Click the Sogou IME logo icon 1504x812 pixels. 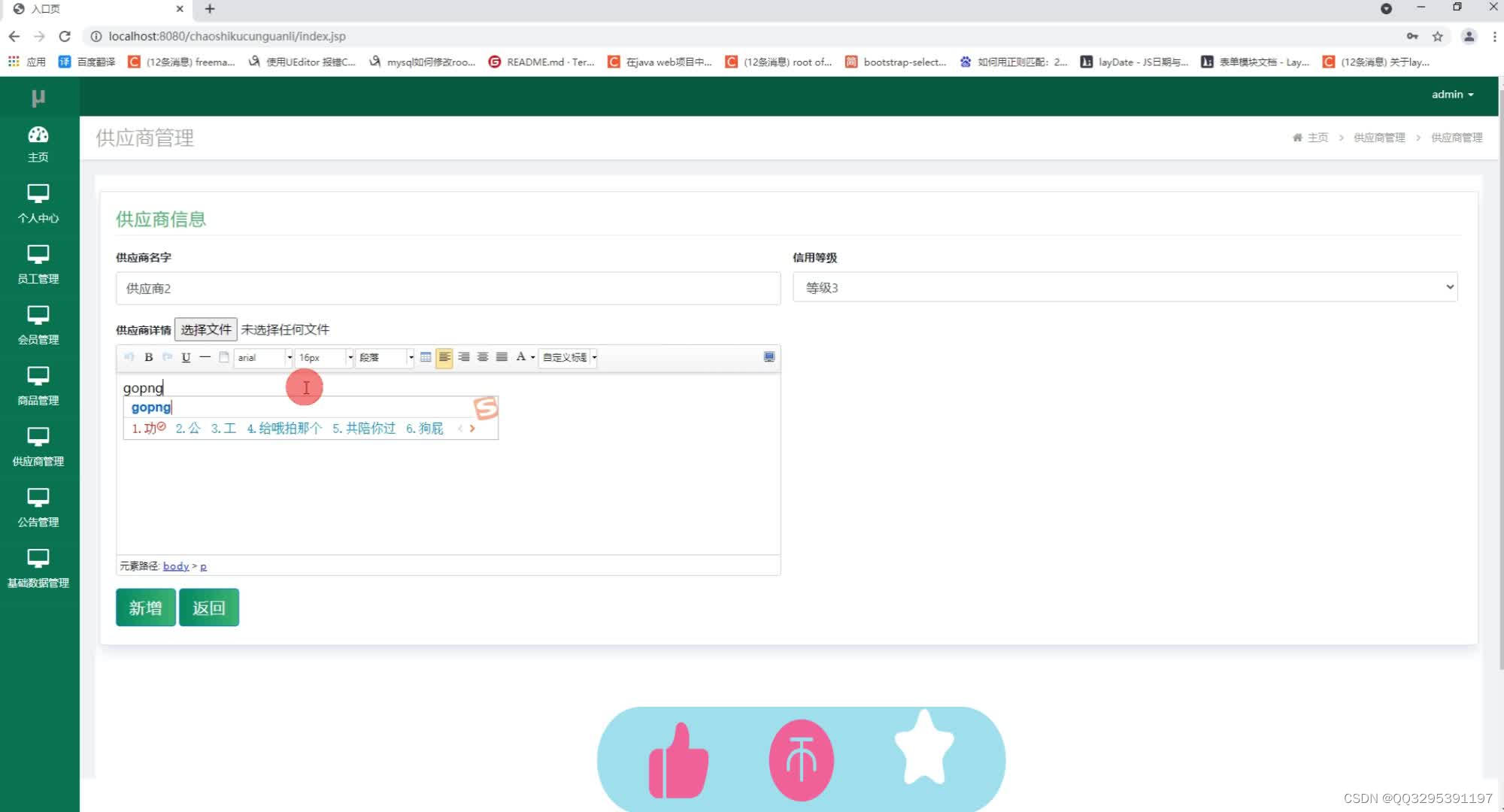coord(486,408)
